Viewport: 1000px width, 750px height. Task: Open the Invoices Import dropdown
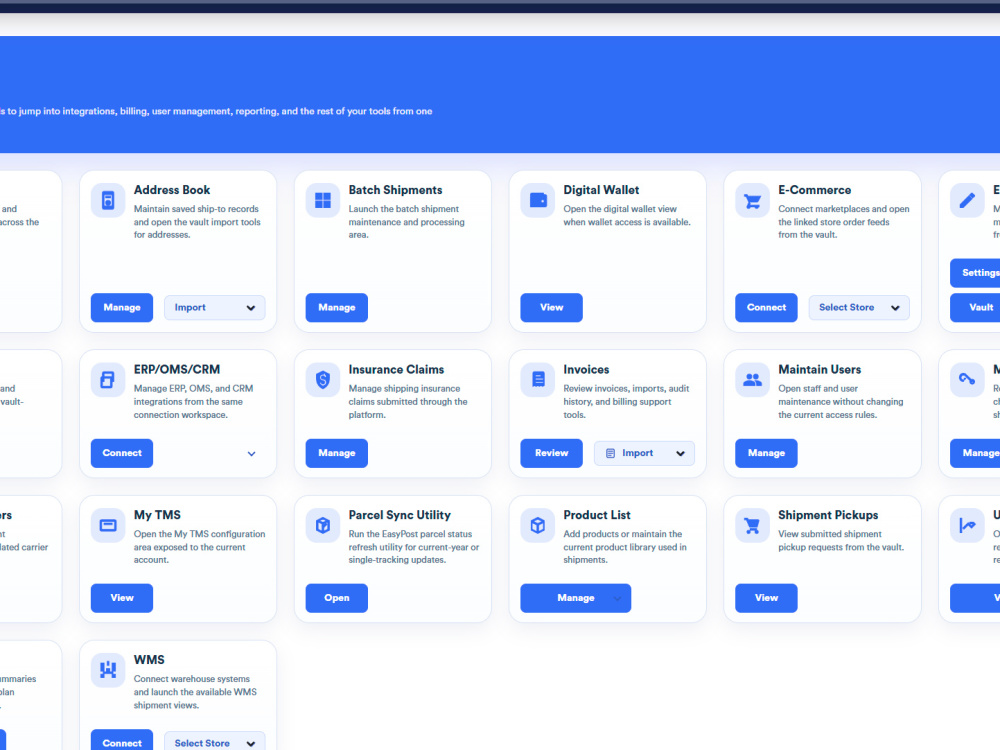click(x=644, y=453)
